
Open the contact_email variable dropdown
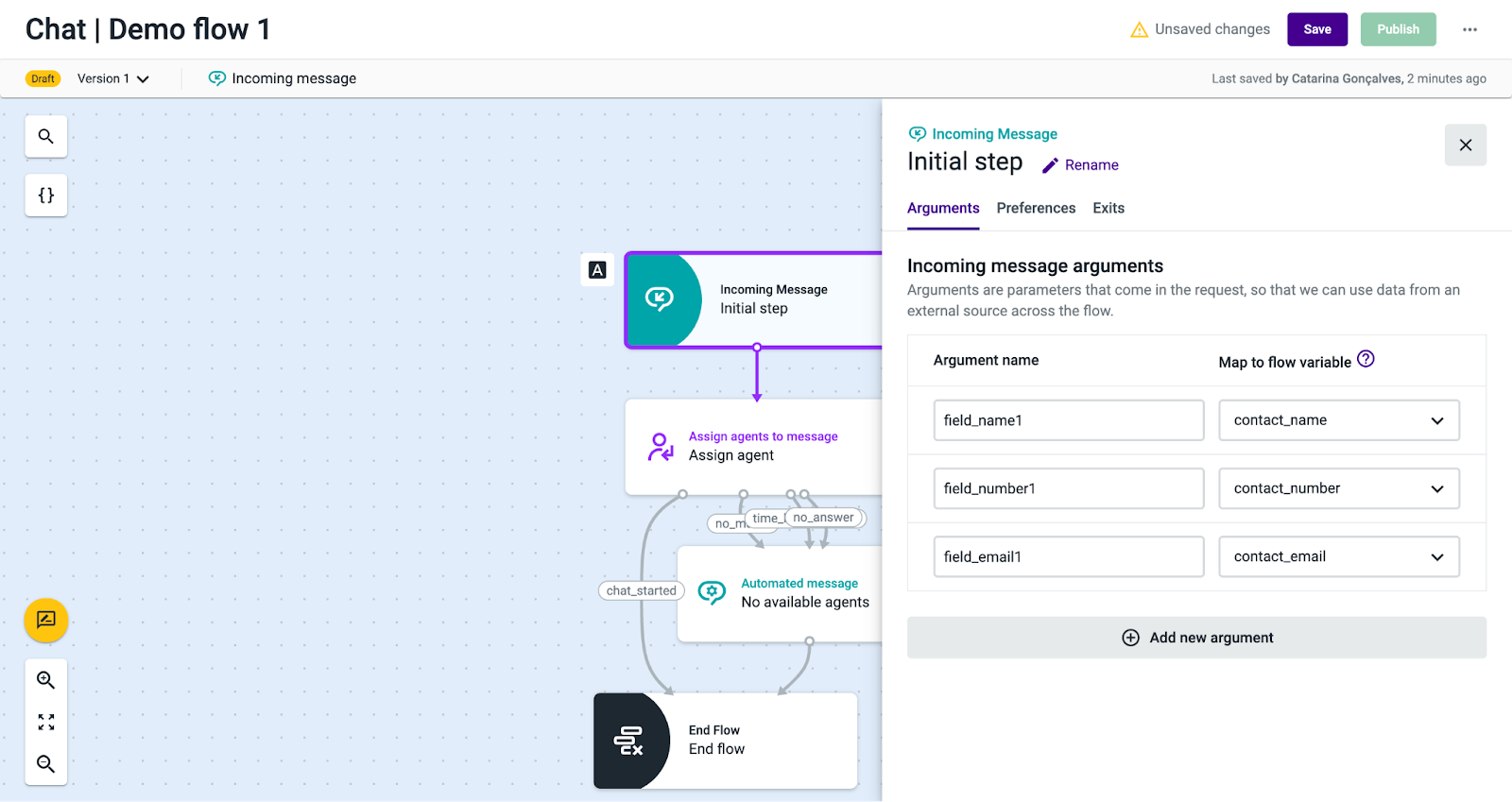click(1338, 556)
